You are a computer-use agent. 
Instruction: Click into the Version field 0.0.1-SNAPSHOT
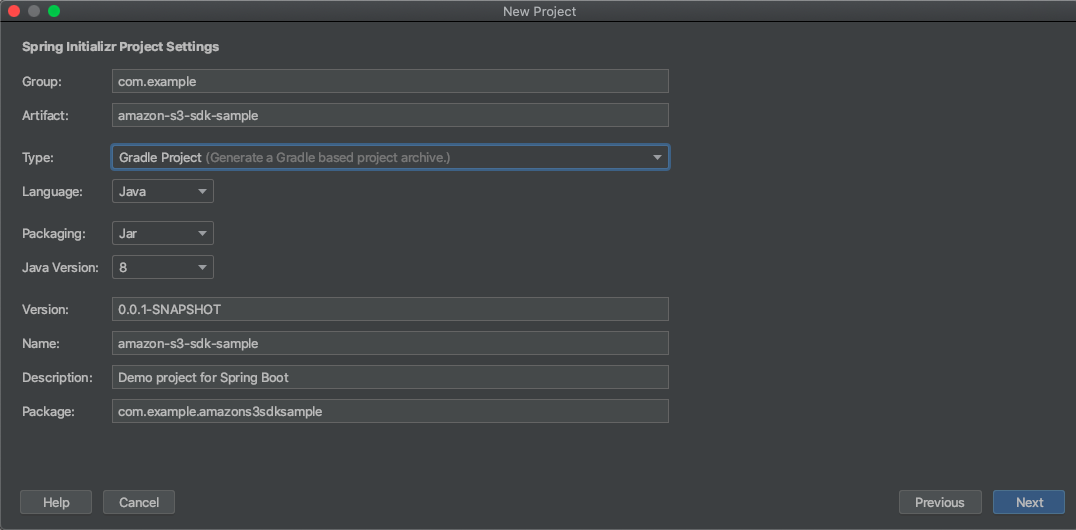coord(390,309)
